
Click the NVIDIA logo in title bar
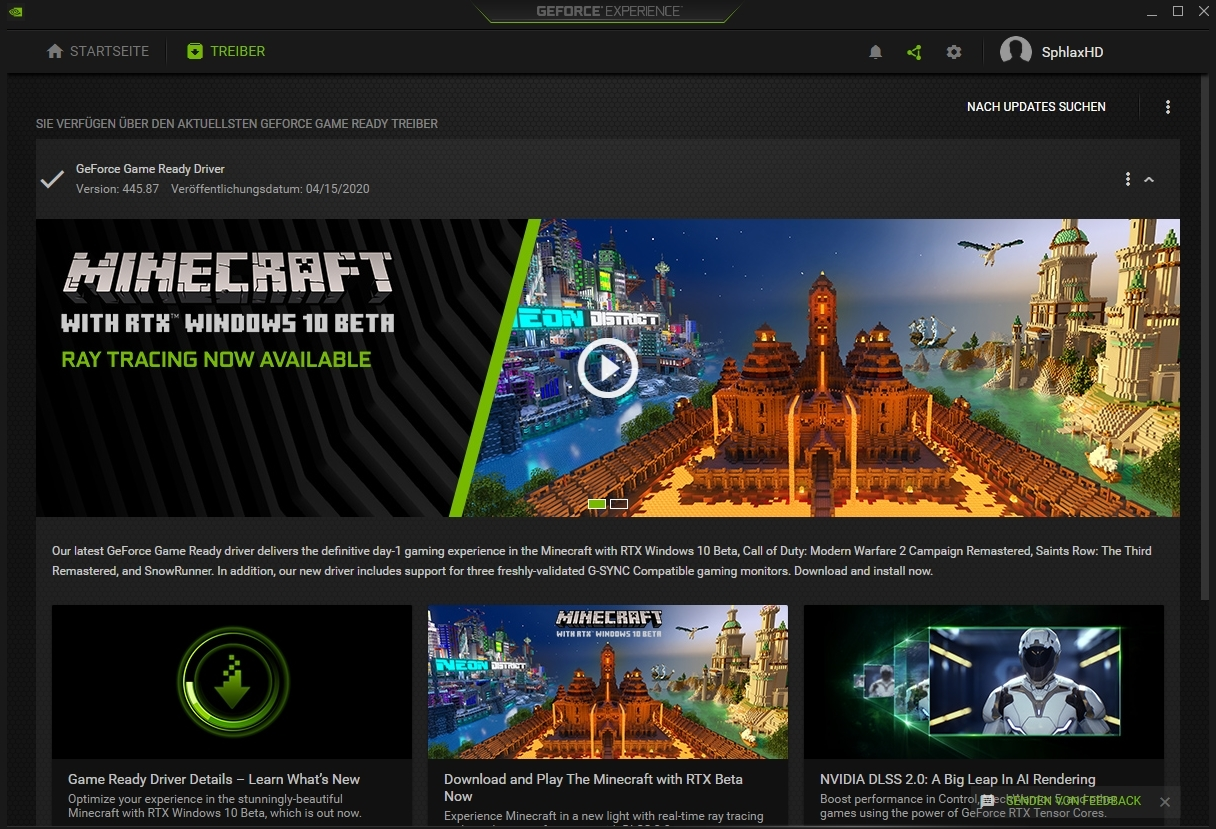[x=15, y=12]
